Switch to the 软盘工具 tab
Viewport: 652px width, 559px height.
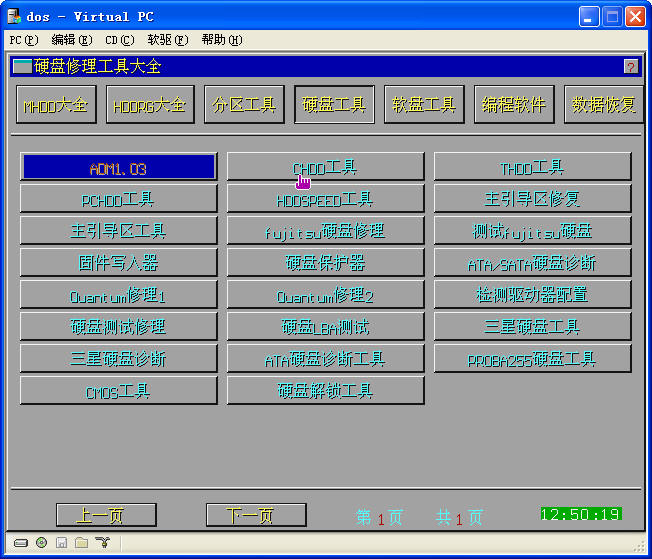click(424, 104)
